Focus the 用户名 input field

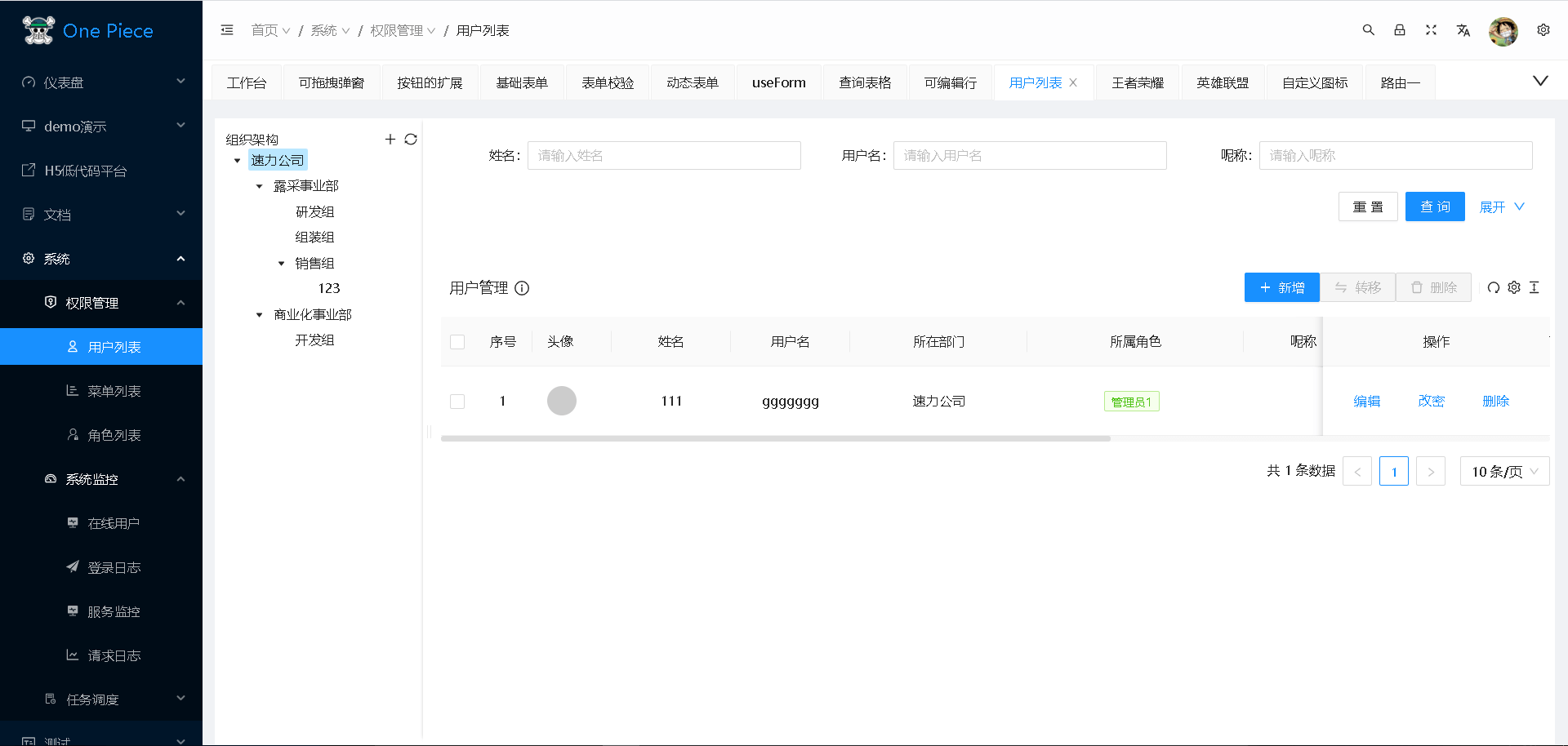click(x=1030, y=155)
